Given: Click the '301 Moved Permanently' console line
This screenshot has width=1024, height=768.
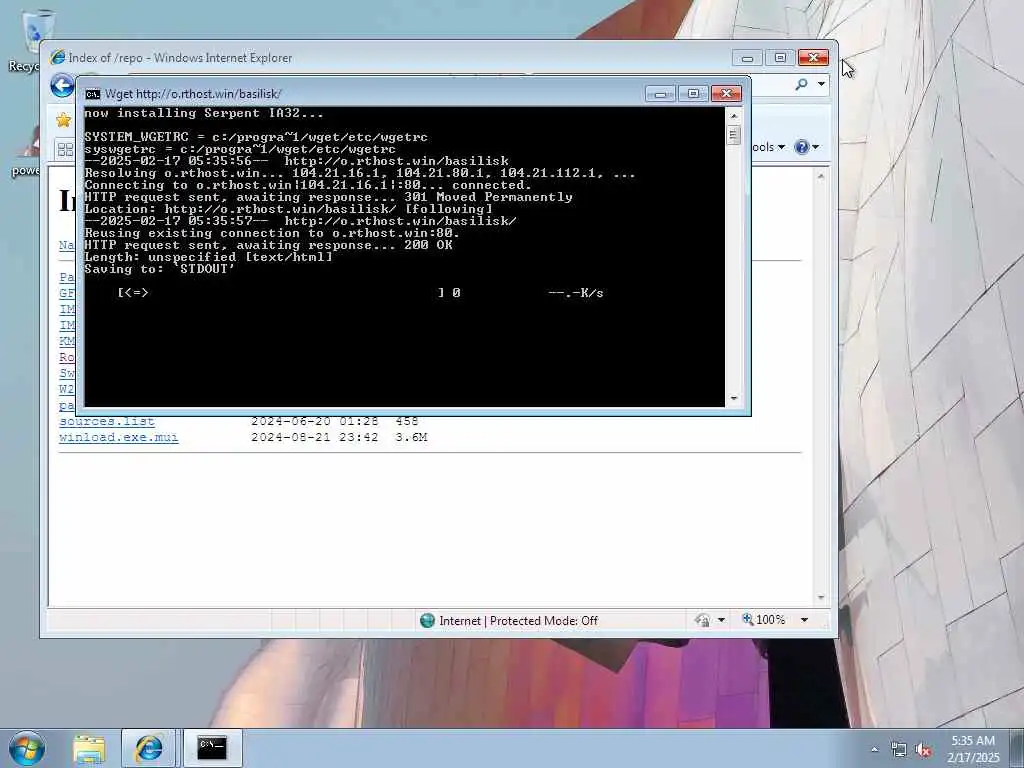Looking at the screenshot, I should click(328, 197).
